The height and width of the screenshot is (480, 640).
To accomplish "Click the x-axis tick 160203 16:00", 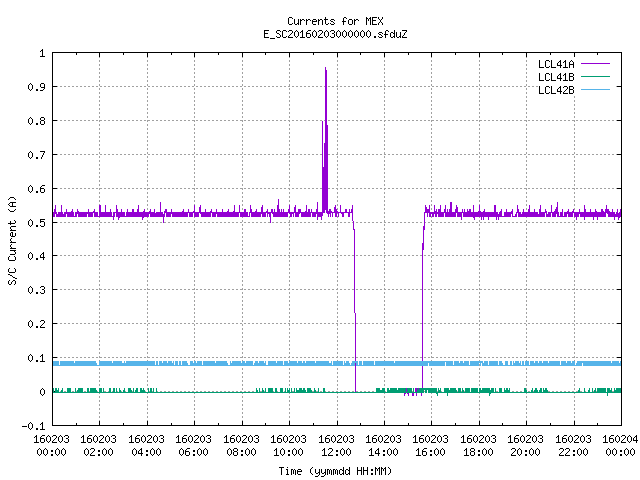I will (x=431, y=445).
